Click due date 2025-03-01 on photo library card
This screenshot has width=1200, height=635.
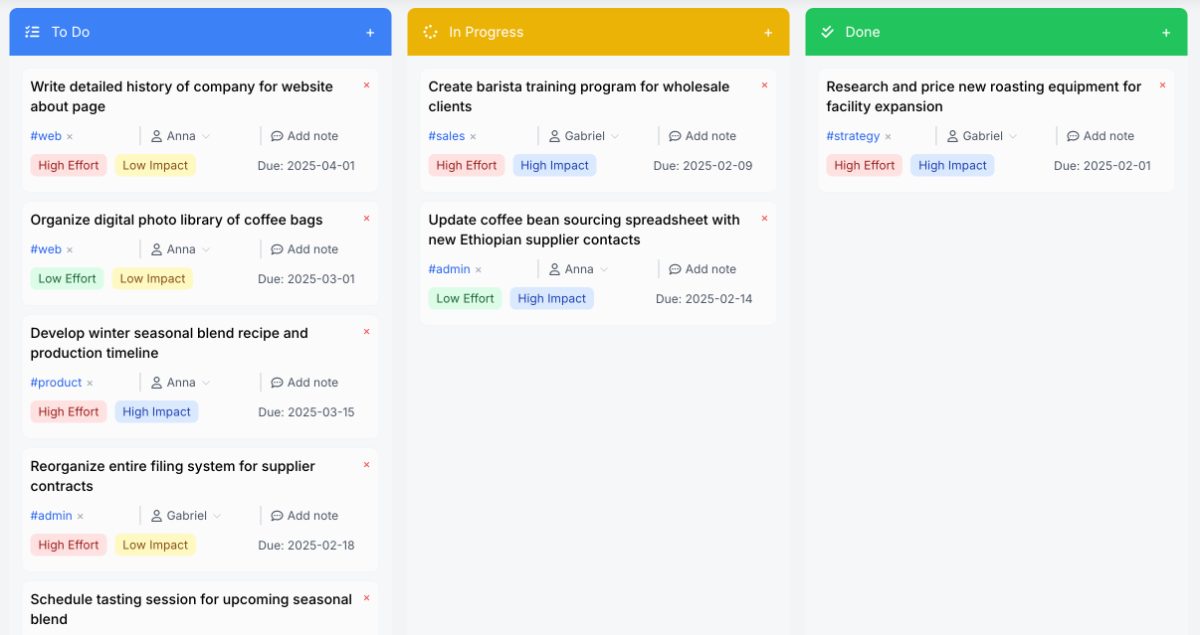tap(306, 279)
